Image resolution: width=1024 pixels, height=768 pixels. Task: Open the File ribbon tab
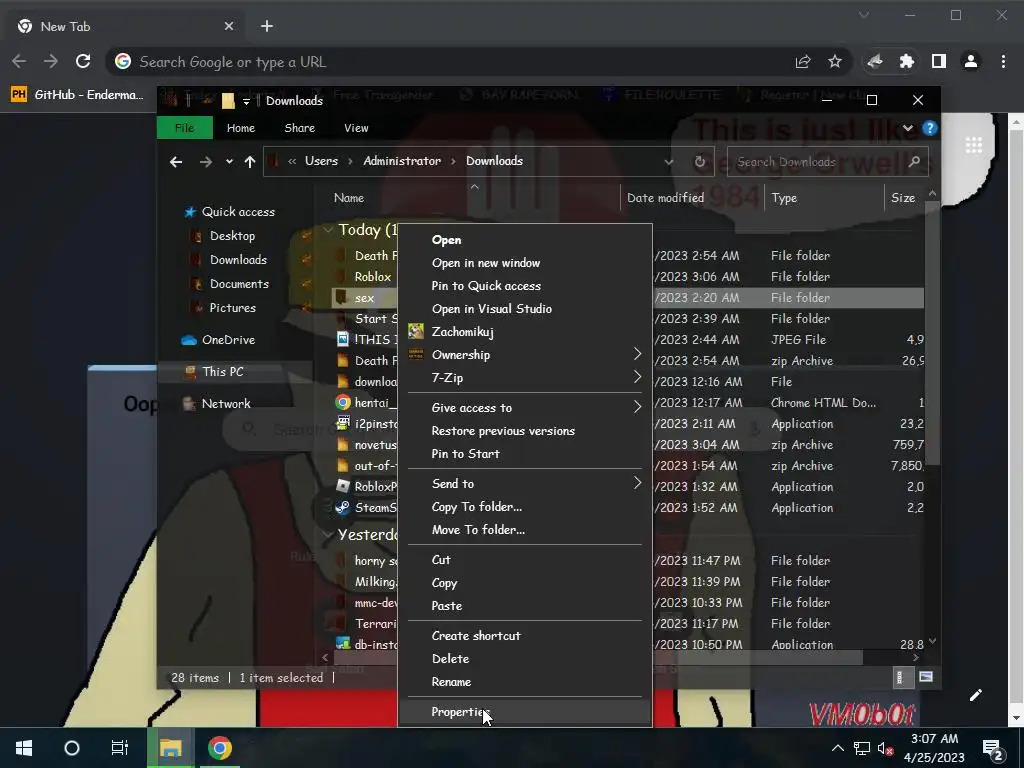click(185, 128)
